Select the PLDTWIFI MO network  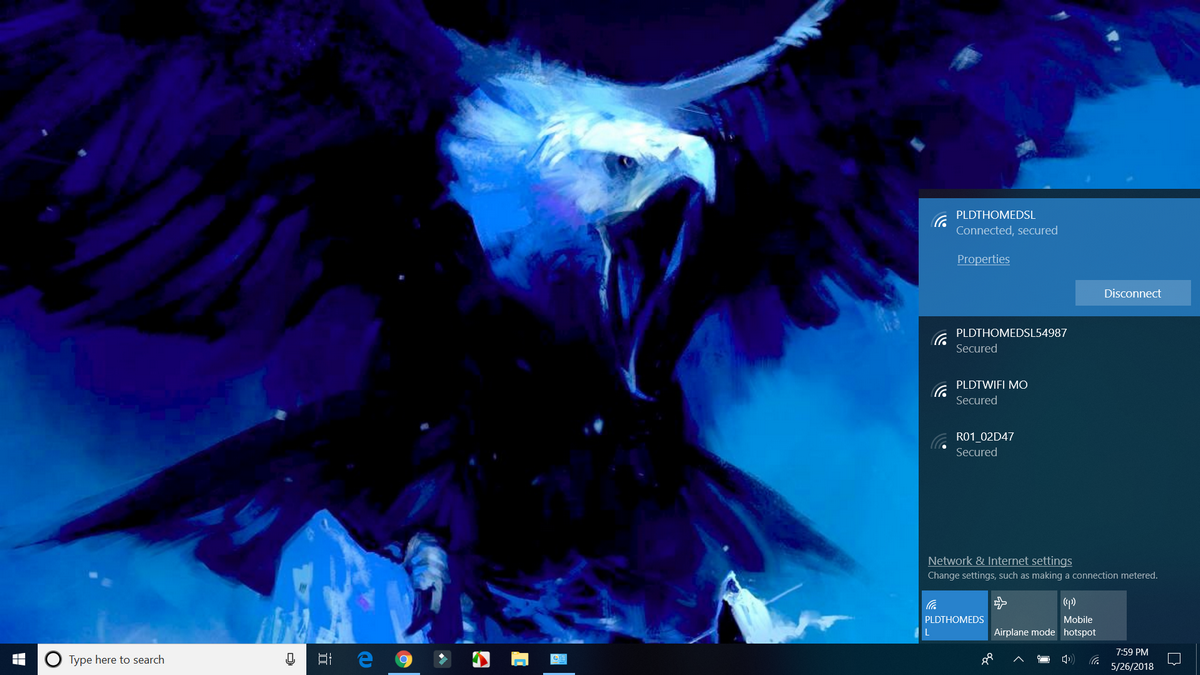tap(1059, 392)
